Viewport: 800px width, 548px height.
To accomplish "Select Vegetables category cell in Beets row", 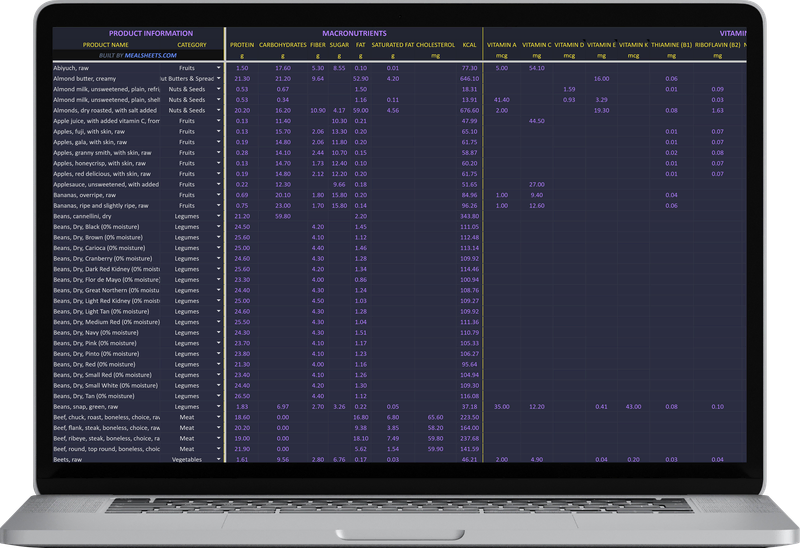I will [187, 460].
